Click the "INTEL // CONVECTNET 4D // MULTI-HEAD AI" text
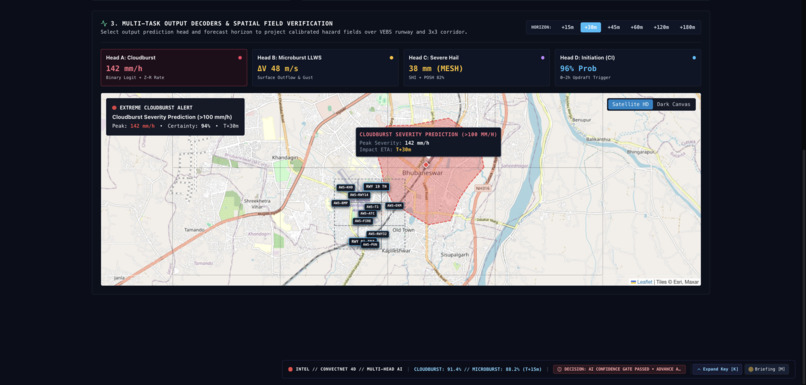 click(x=349, y=369)
